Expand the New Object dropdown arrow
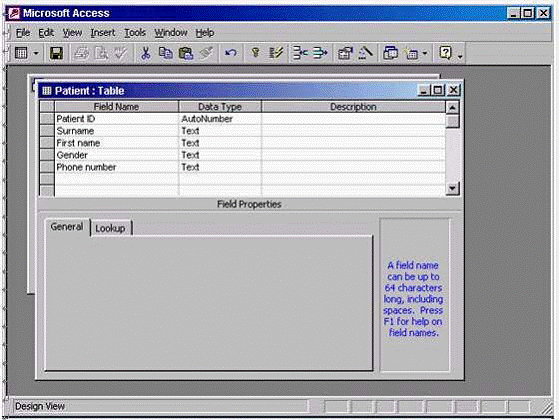This screenshot has width=559, height=420. point(425,53)
